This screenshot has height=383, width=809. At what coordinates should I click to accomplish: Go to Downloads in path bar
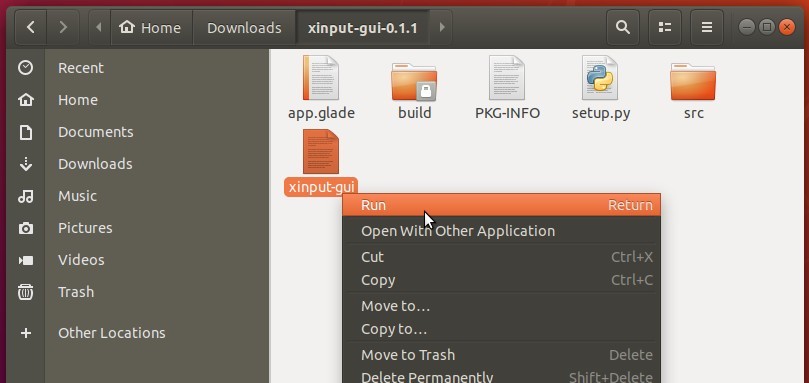coord(244,27)
